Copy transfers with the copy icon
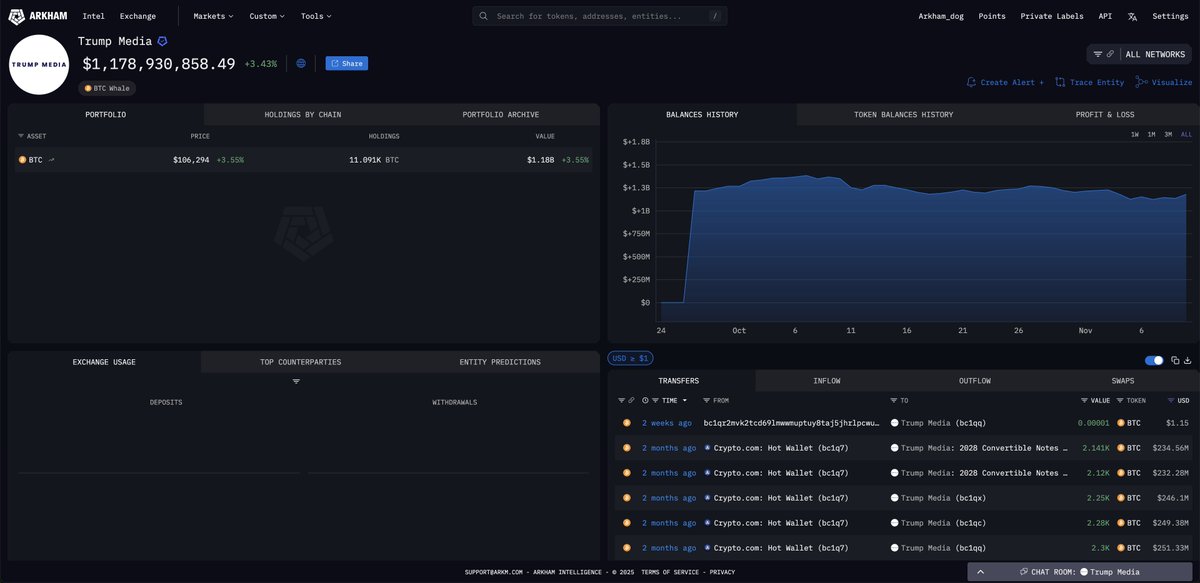Screen dimensions: 1200x583 coord(1175,360)
